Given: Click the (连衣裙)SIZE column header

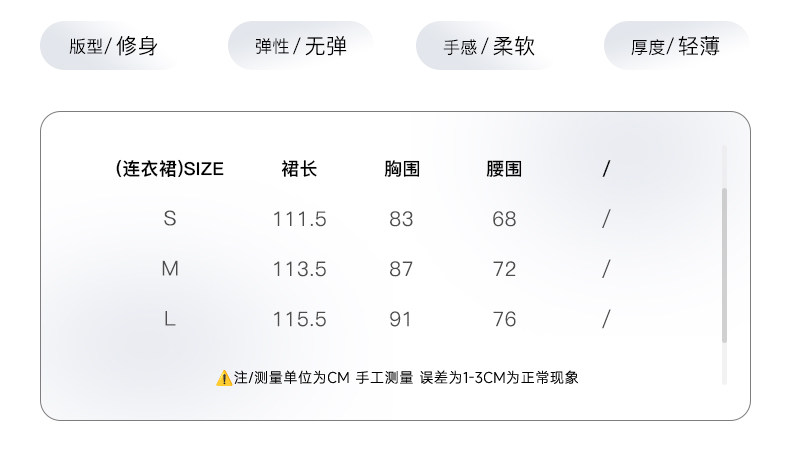Looking at the screenshot, I should (x=169, y=169).
